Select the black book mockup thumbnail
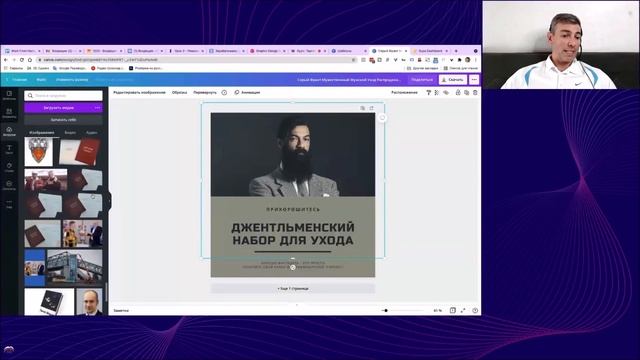This screenshot has width=640, height=360. 49,302
